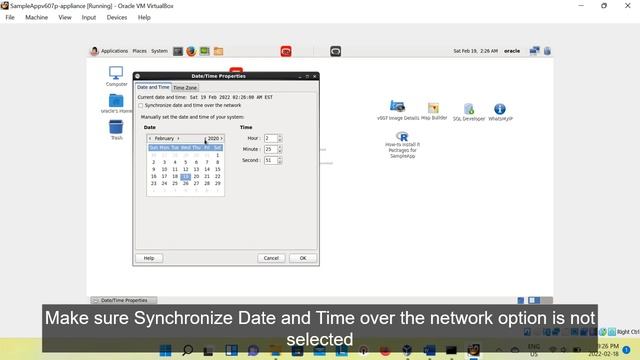Select day 20 in the calendar

pyautogui.click(x=196, y=177)
